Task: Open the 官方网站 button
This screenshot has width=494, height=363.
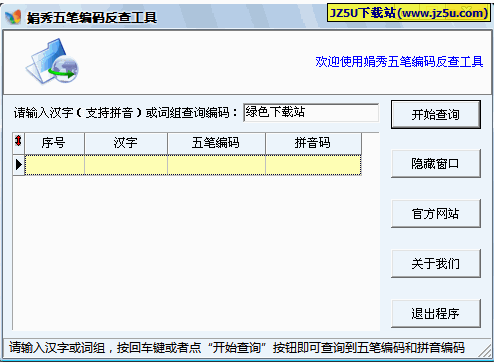Action: pyautogui.click(x=436, y=213)
